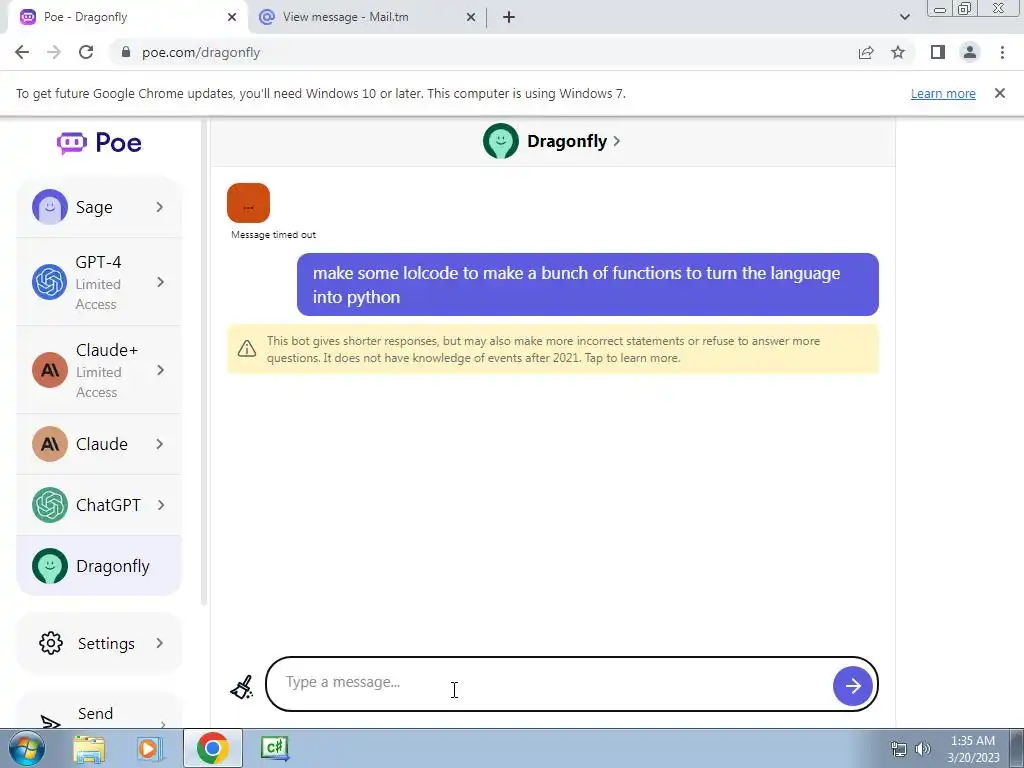Click the GPT-4 bot avatar icon
This screenshot has height=768, width=1024.
[50, 282]
